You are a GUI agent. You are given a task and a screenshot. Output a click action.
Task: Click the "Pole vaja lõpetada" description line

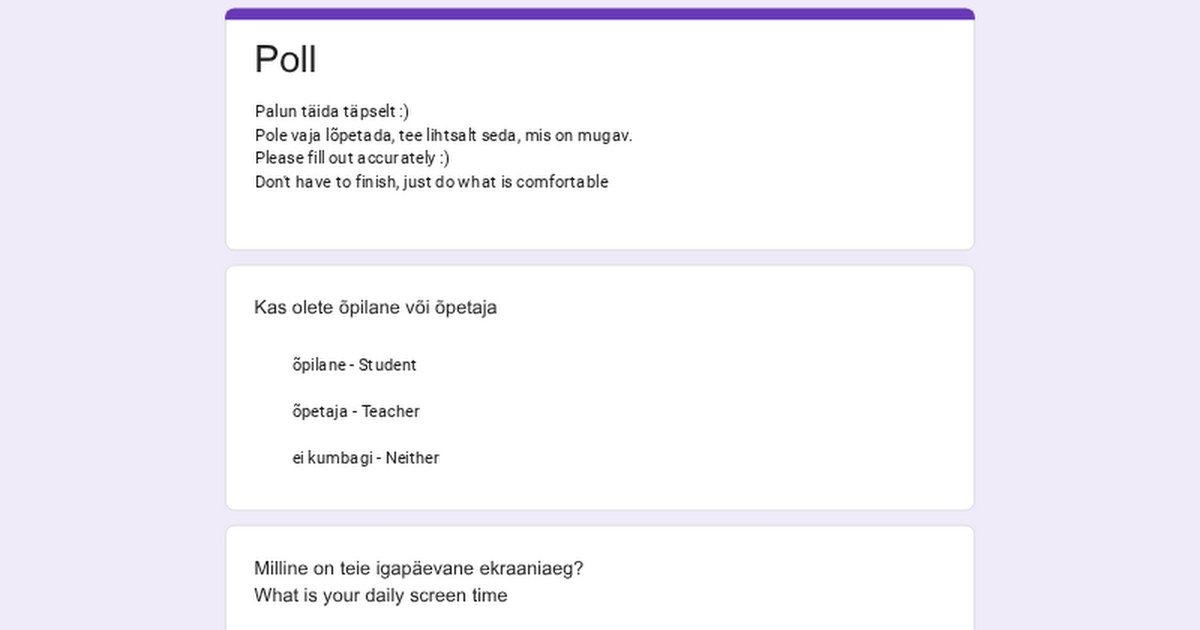point(443,135)
